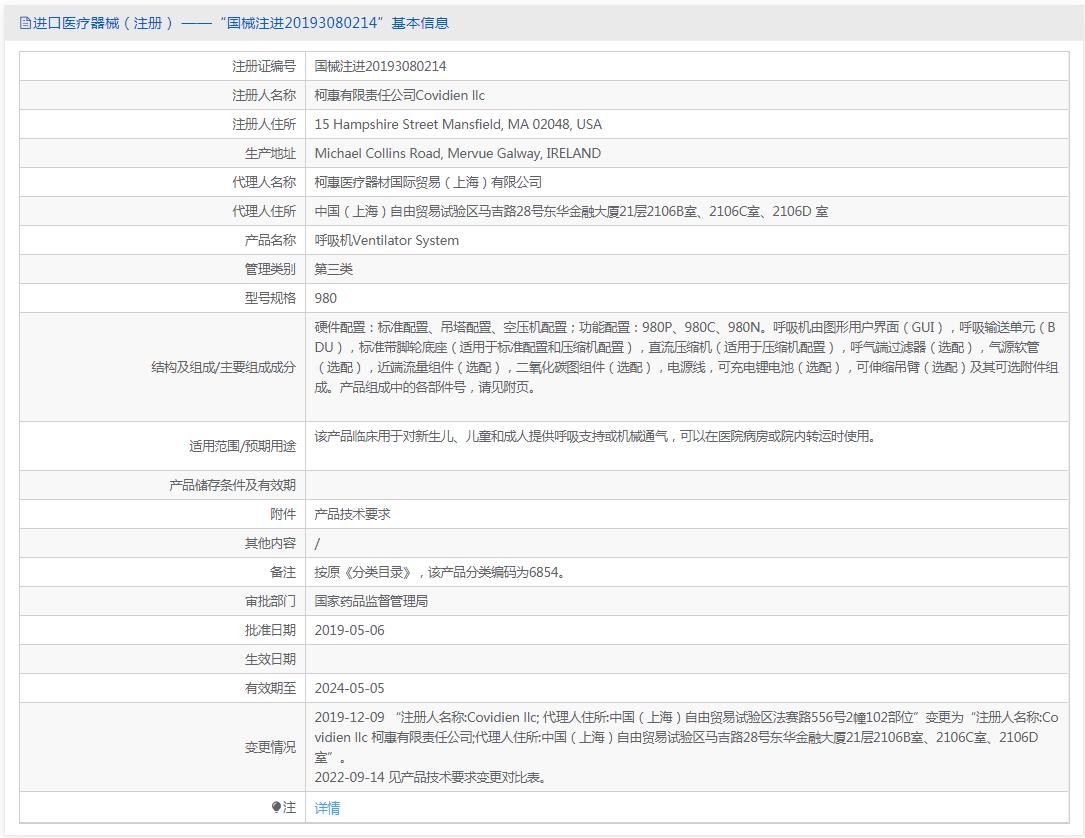Screen dimensions: 1085x838
Task: Click the 产品储存条件及有效期 label
Action: (x=232, y=486)
